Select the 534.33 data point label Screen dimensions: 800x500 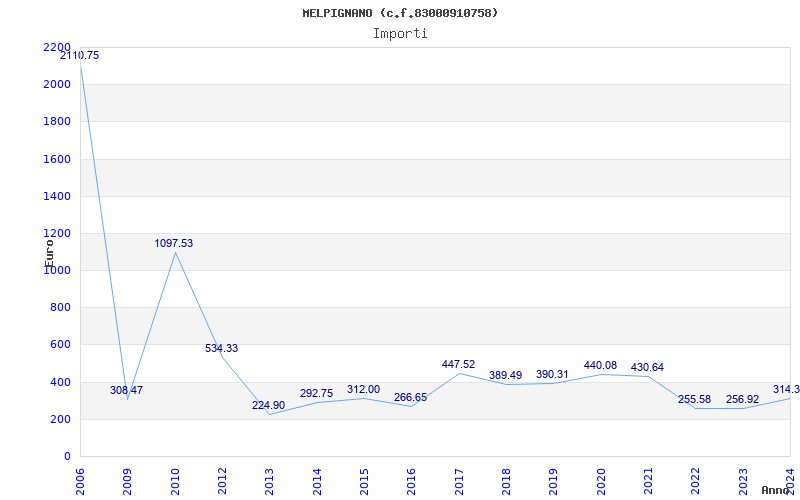tap(221, 349)
